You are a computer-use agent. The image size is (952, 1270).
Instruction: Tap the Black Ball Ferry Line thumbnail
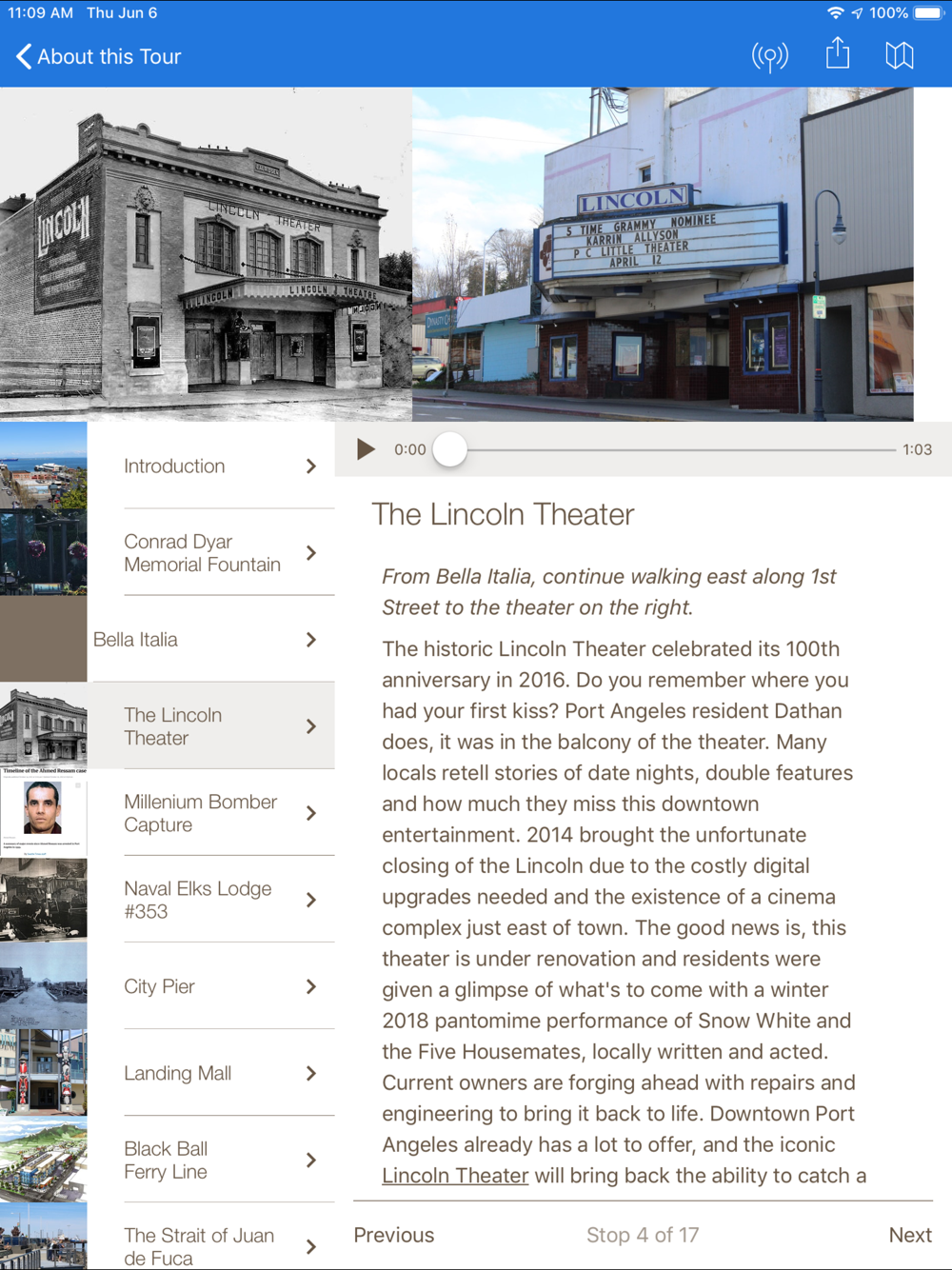44,1159
